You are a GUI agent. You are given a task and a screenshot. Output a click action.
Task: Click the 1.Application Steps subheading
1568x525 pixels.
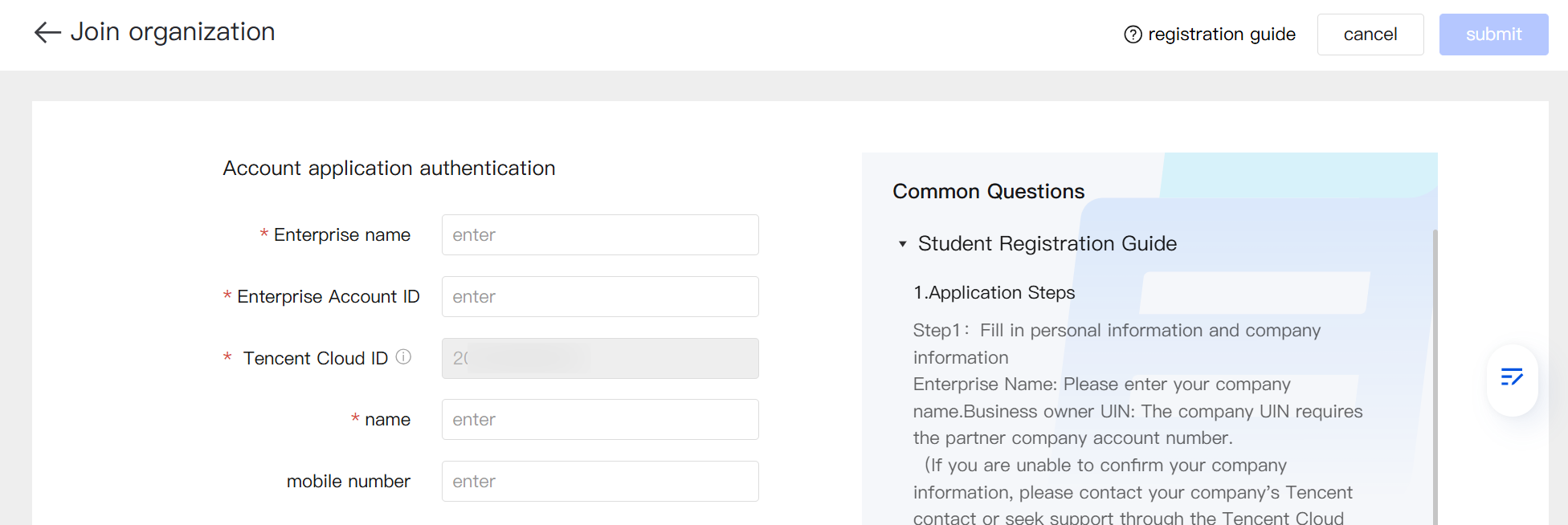pyautogui.click(x=994, y=293)
